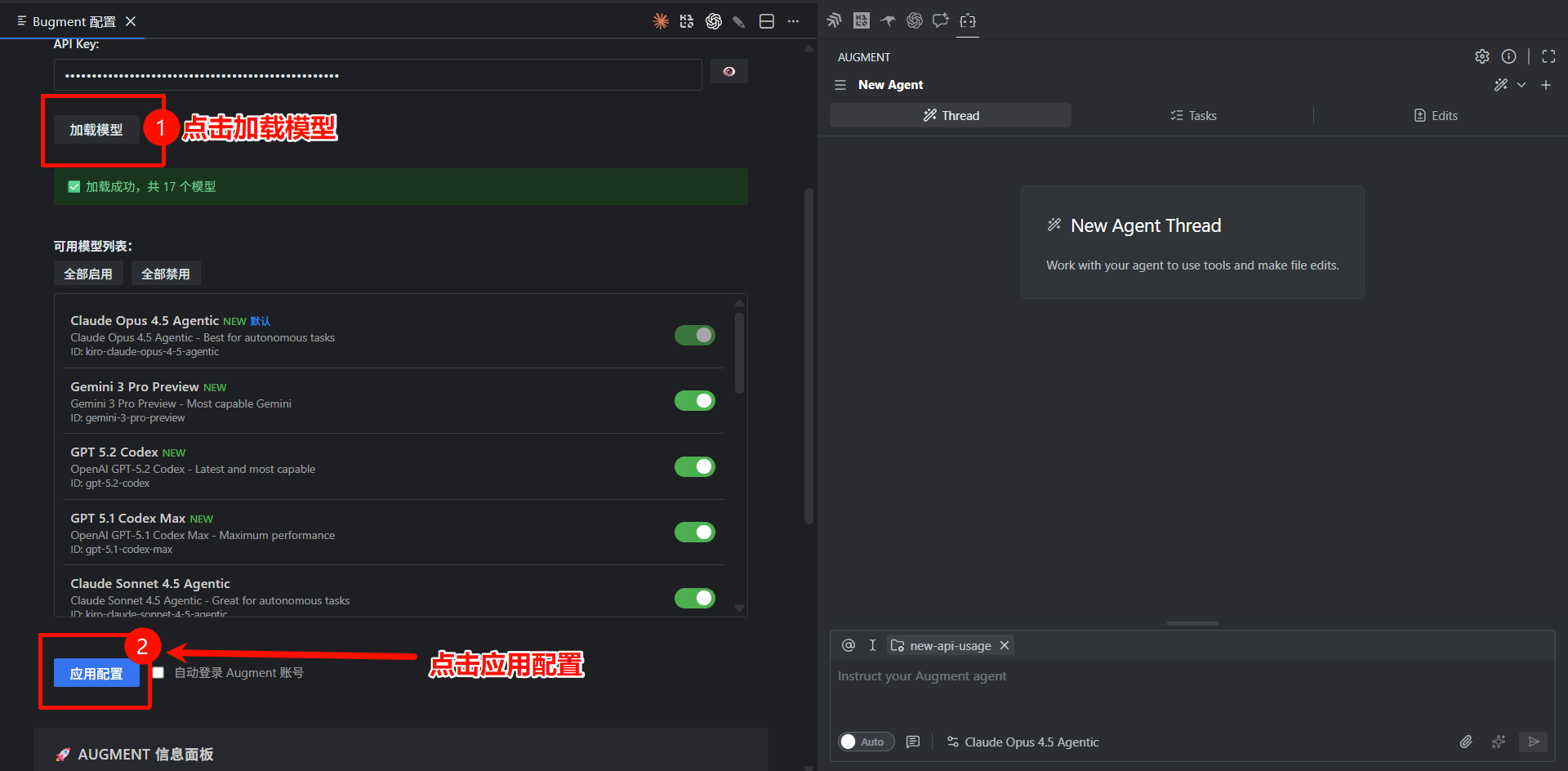The width and height of the screenshot is (1568, 771).
Task: Click the Augment info circle icon
Action: 1509,56
